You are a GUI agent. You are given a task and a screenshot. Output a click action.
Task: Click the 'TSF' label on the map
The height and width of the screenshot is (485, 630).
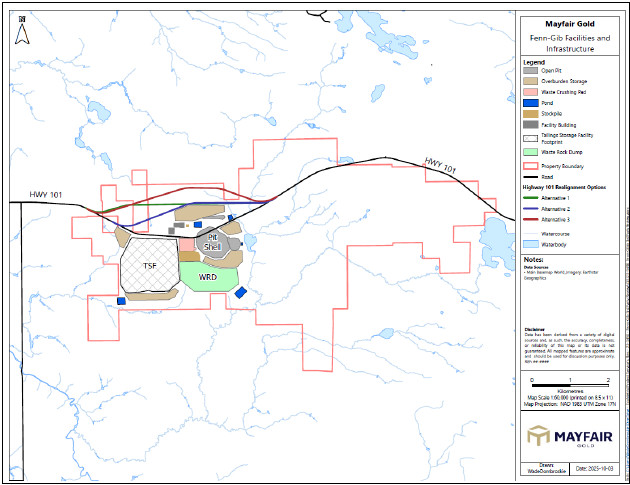coord(149,266)
